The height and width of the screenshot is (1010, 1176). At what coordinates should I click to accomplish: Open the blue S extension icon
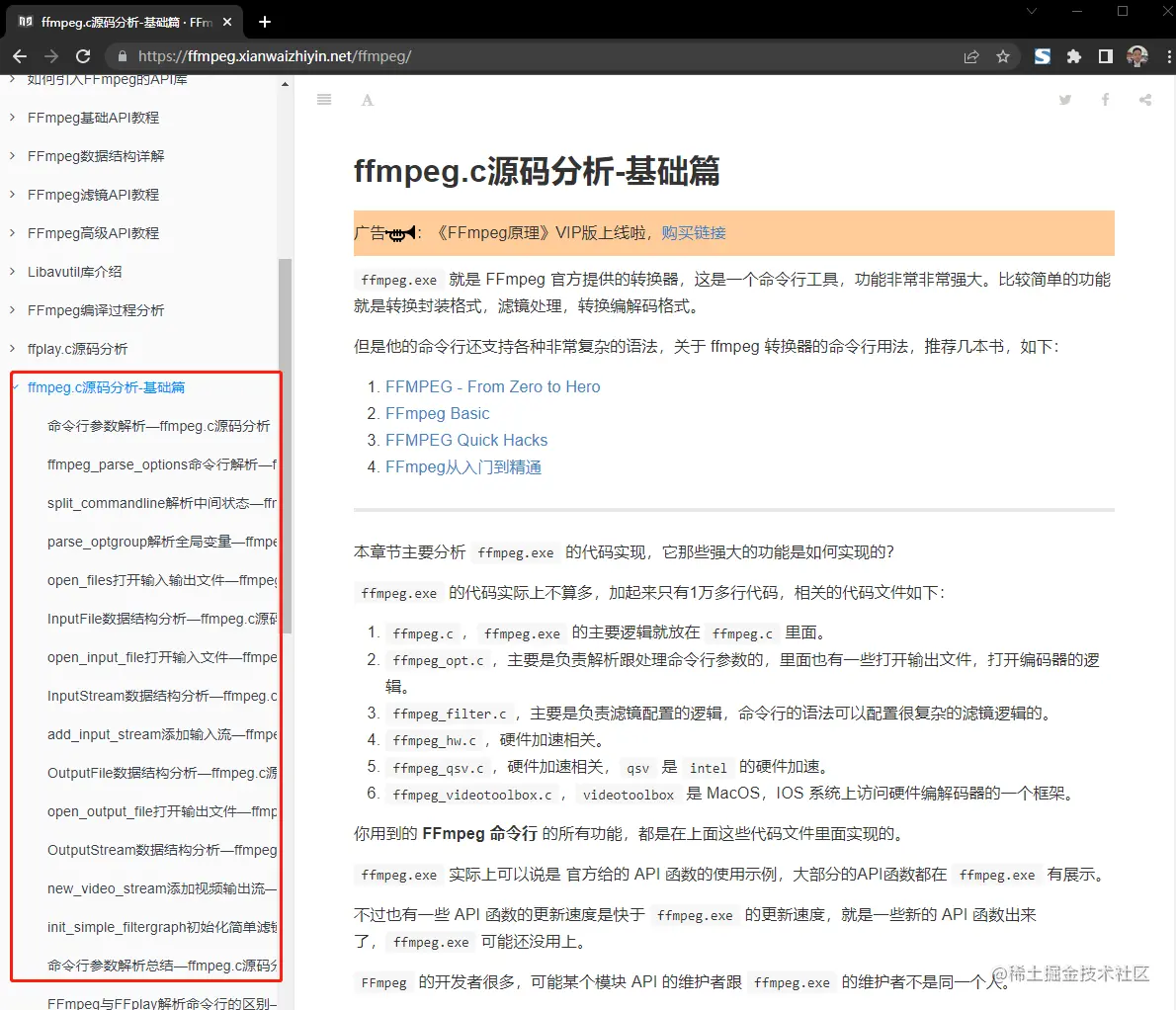coord(1043,56)
